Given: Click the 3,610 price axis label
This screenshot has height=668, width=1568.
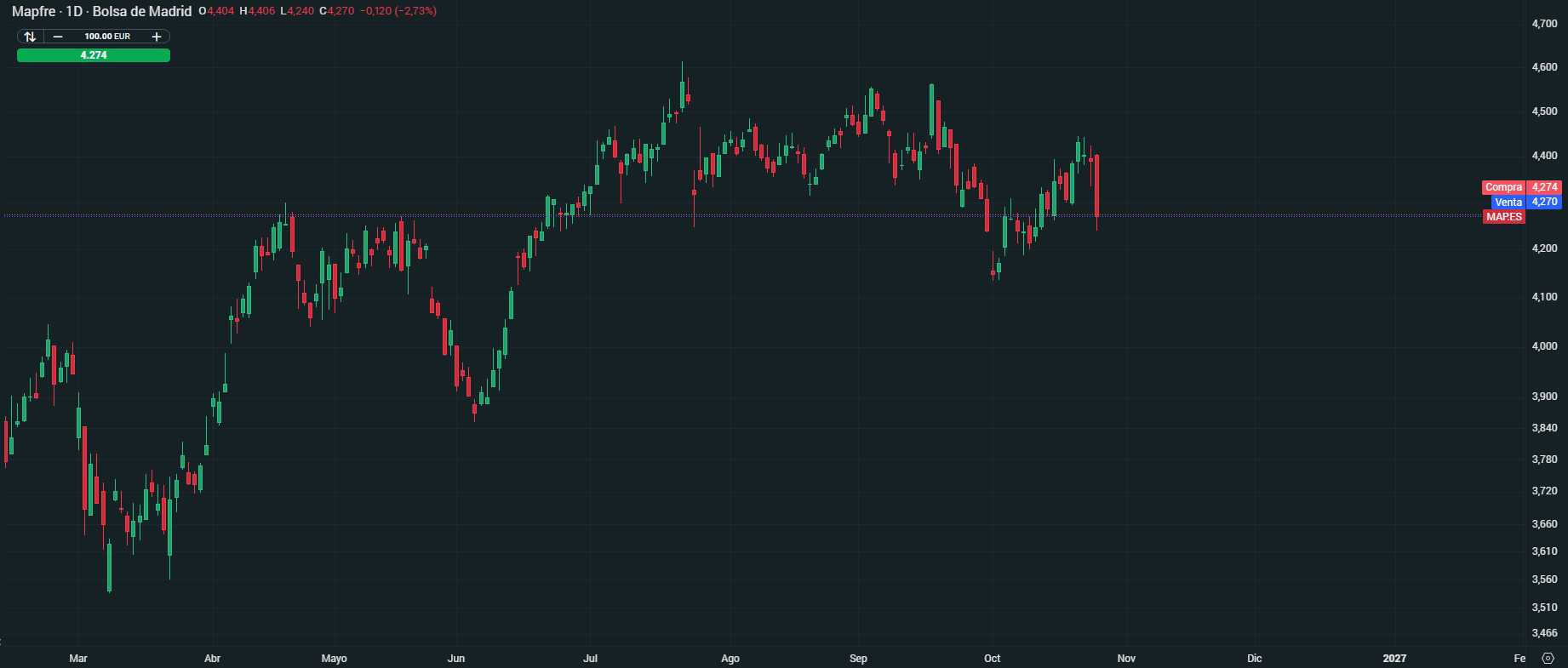Looking at the screenshot, I should pyautogui.click(x=1544, y=551).
